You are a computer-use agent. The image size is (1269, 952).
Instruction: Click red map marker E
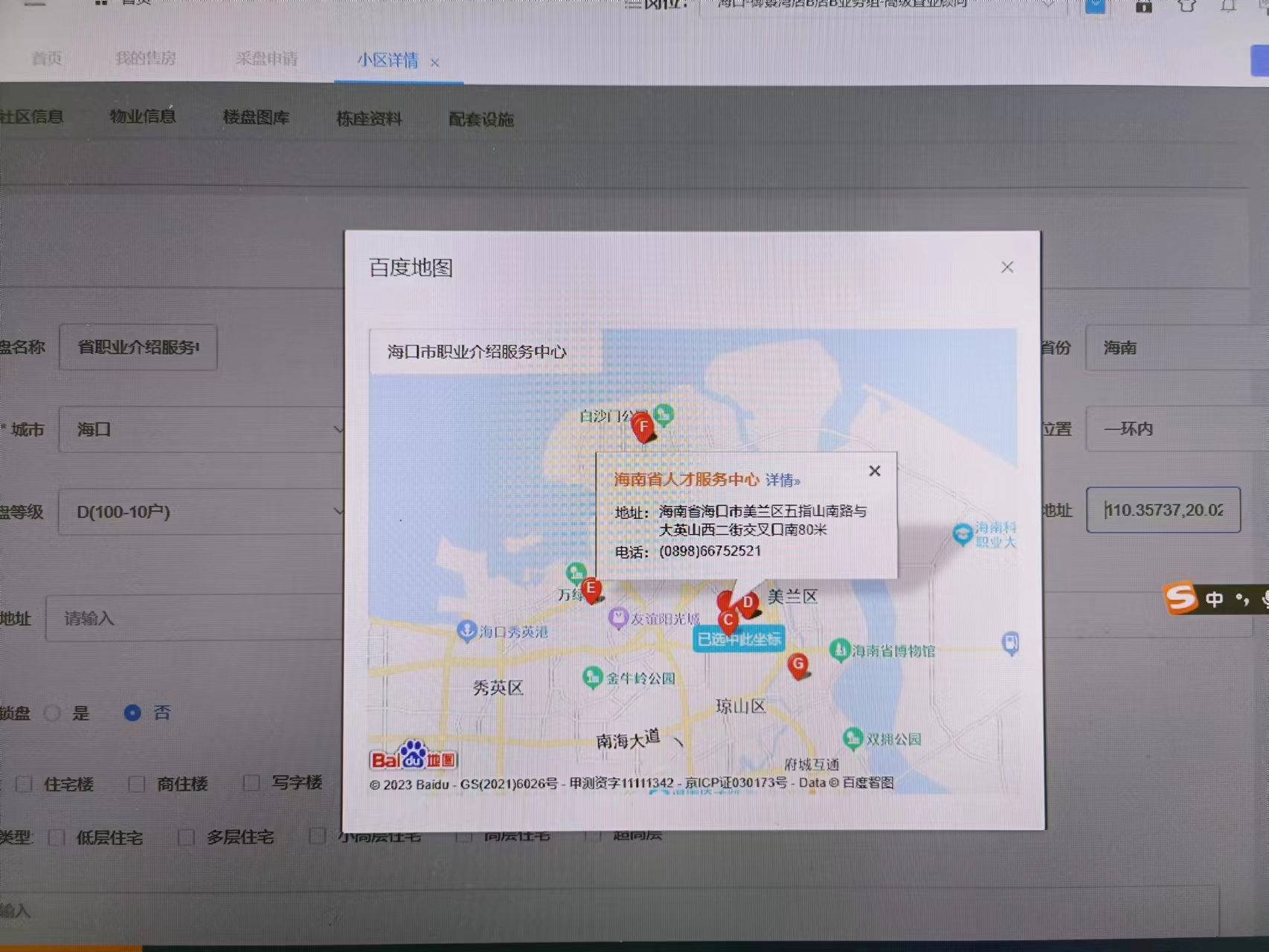tap(591, 589)
